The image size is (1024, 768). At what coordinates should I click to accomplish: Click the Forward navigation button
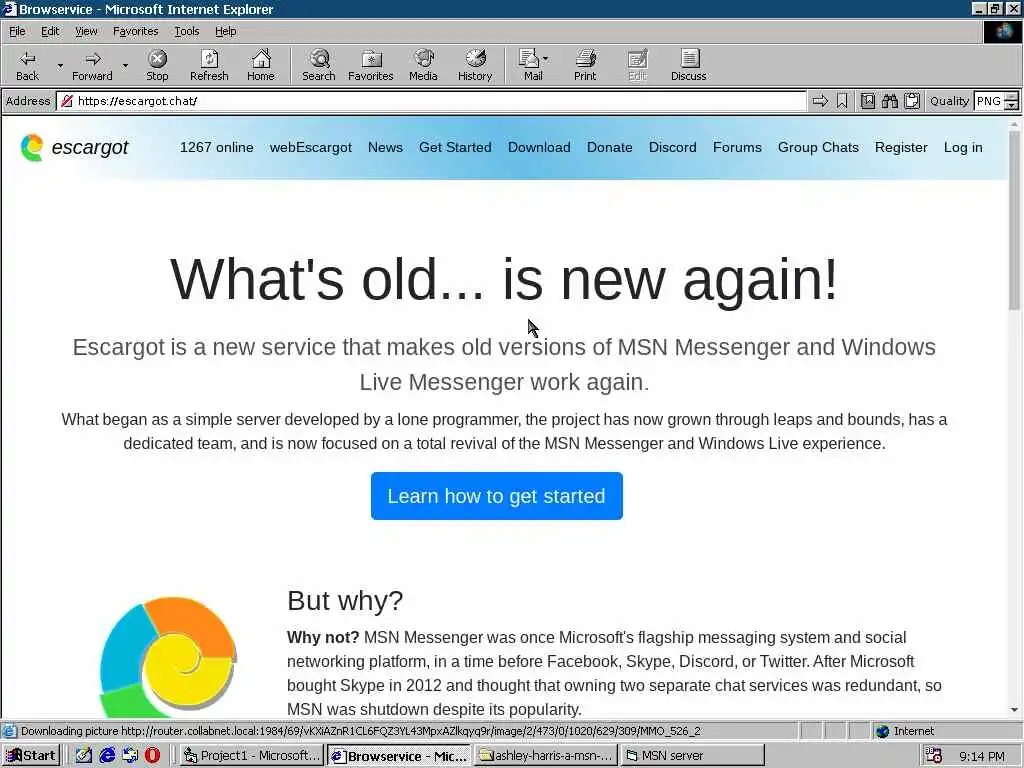tap(92, 65)
